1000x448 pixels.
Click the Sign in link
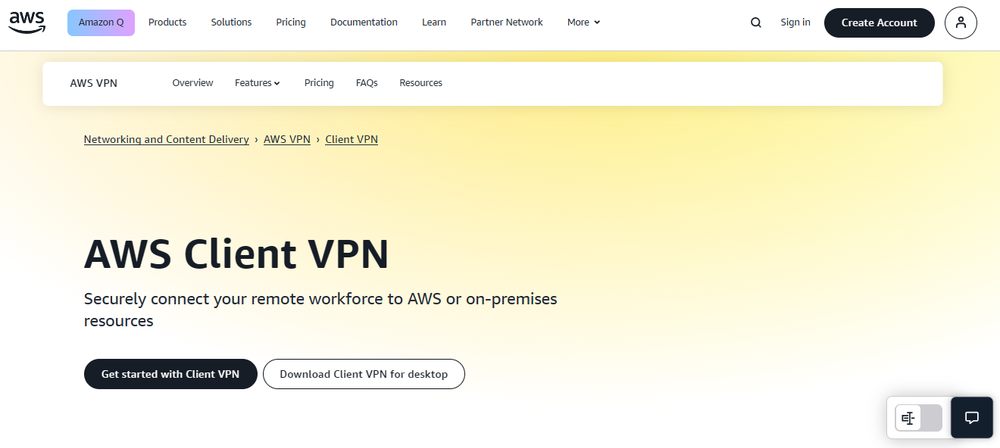pyautogui.click(x=795, y=22)
